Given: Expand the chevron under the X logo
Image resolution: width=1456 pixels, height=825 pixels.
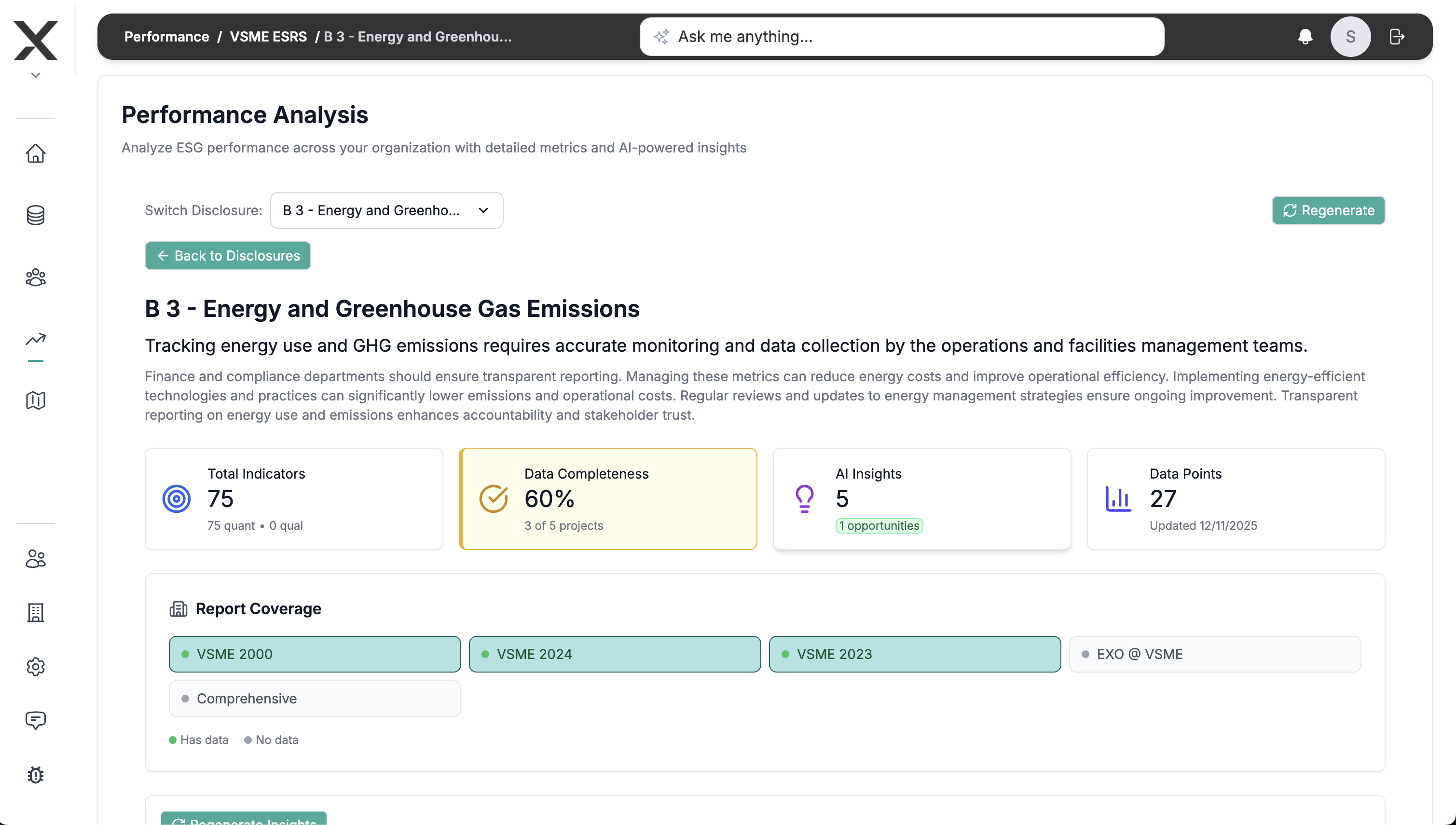Looking at the screenshot, I should tap(35, 74).
